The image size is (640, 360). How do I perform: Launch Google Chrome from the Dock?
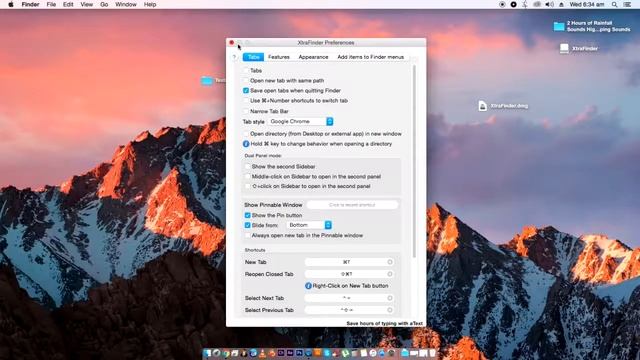[226, 353]
